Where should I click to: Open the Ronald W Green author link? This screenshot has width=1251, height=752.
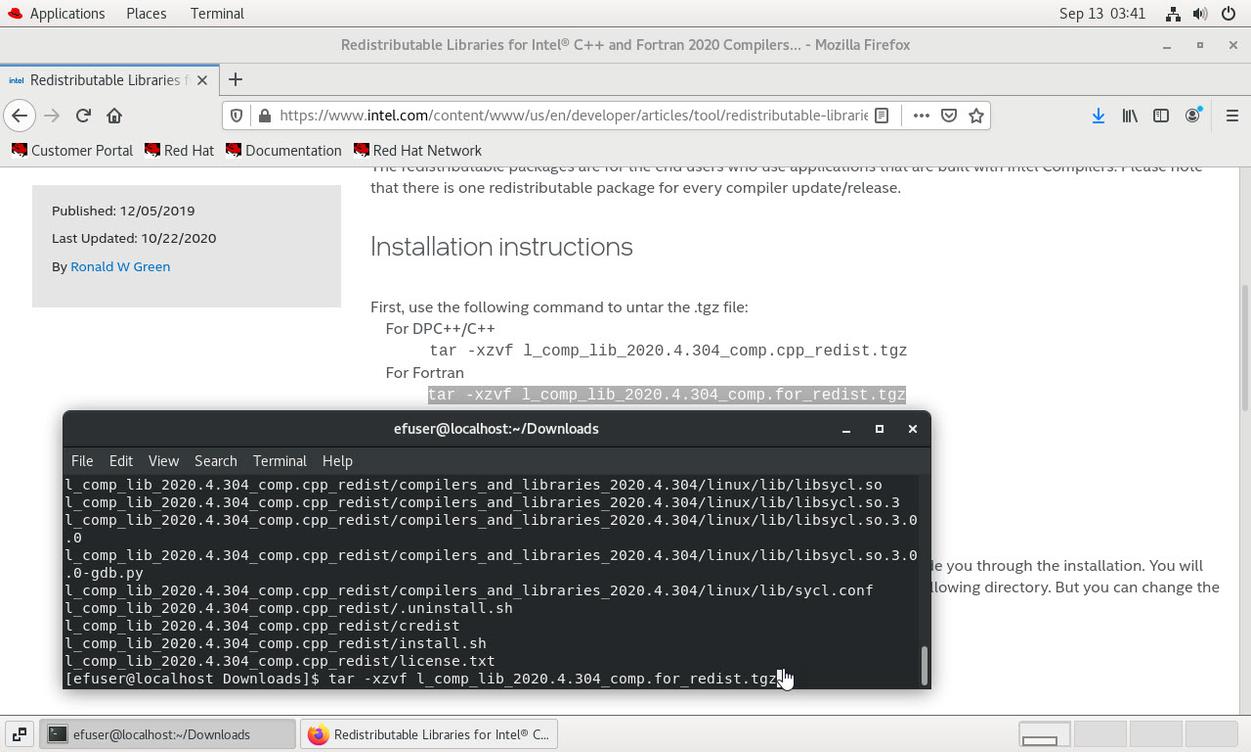click(x=120, y=266)
